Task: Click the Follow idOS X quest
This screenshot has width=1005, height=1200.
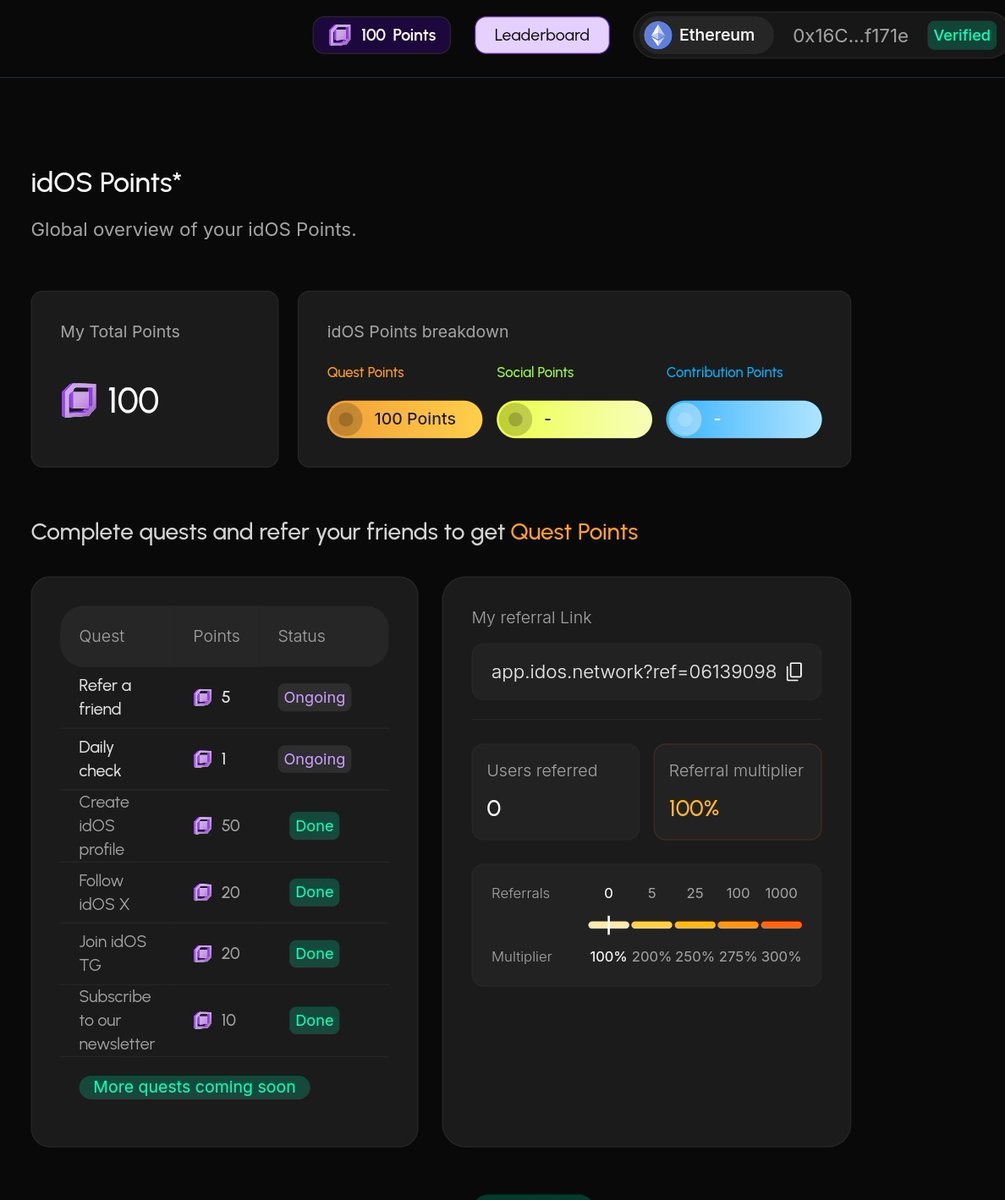Action: click(104, 892)
